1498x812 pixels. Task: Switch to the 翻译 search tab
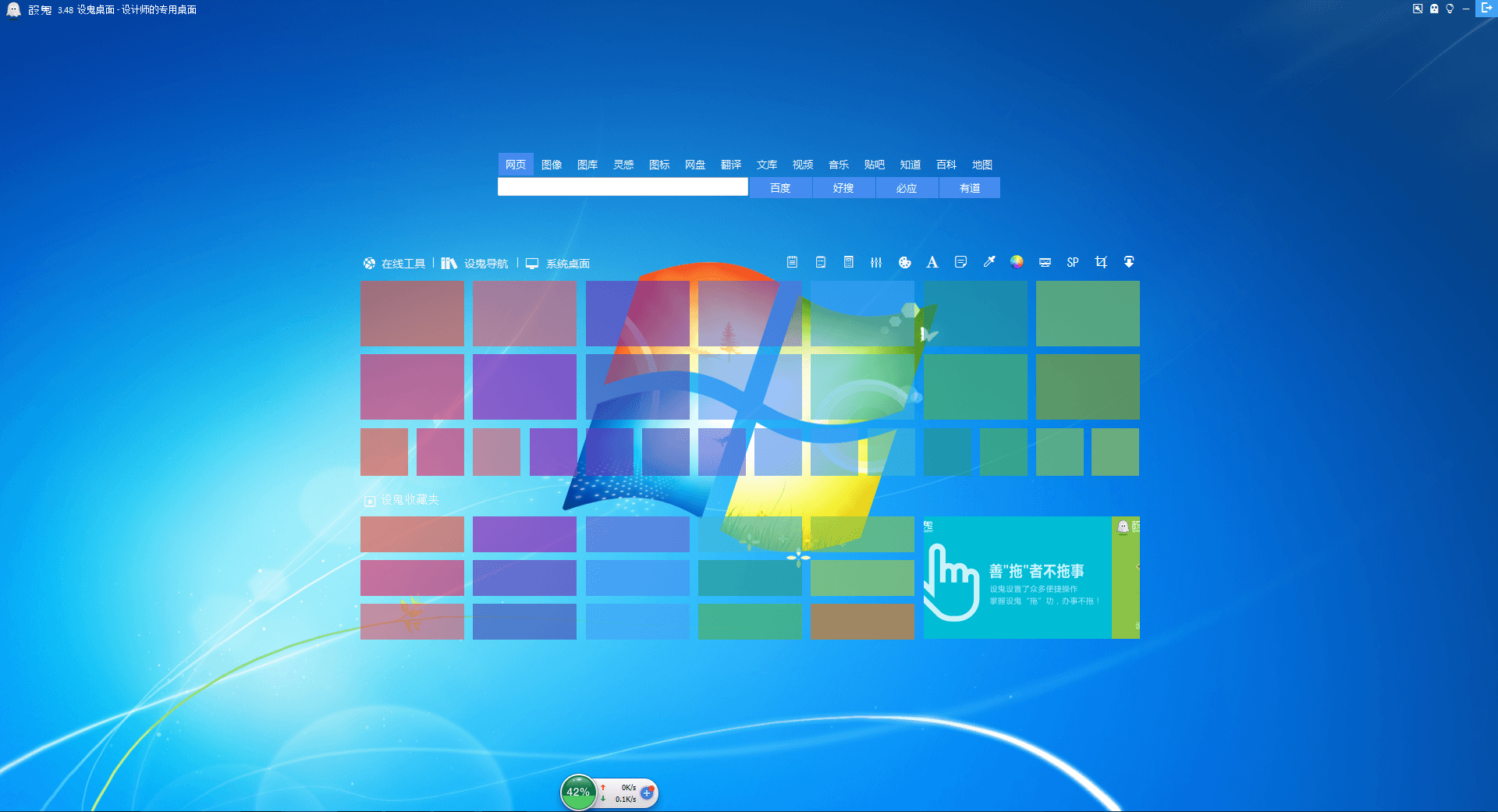(x=731, y=165)
